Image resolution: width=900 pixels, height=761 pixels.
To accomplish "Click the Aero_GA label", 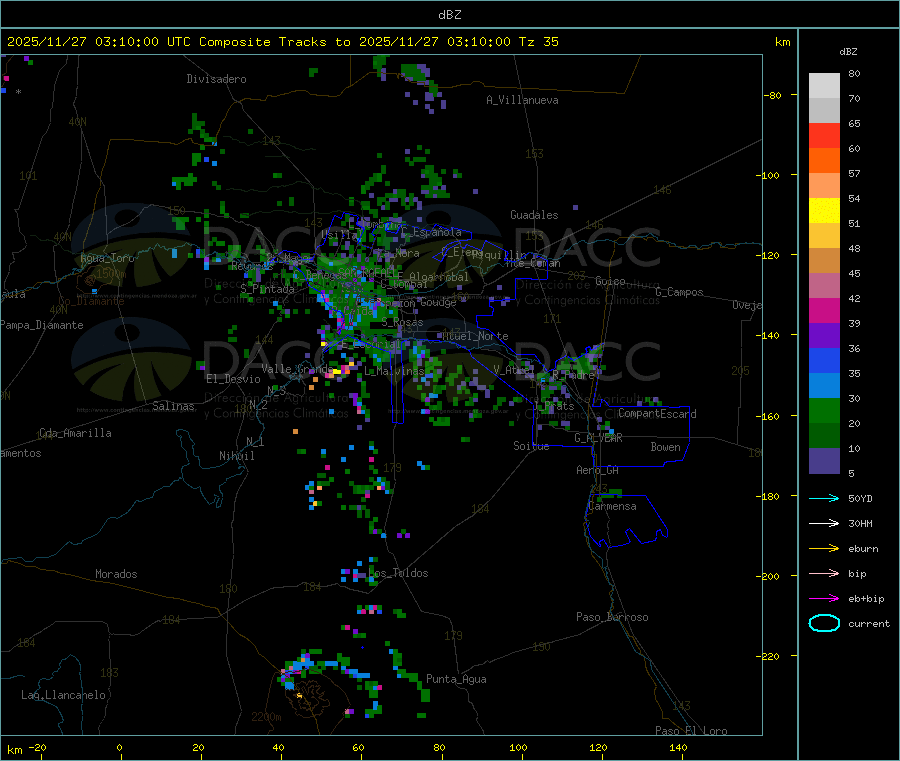I will pos(598,470).
